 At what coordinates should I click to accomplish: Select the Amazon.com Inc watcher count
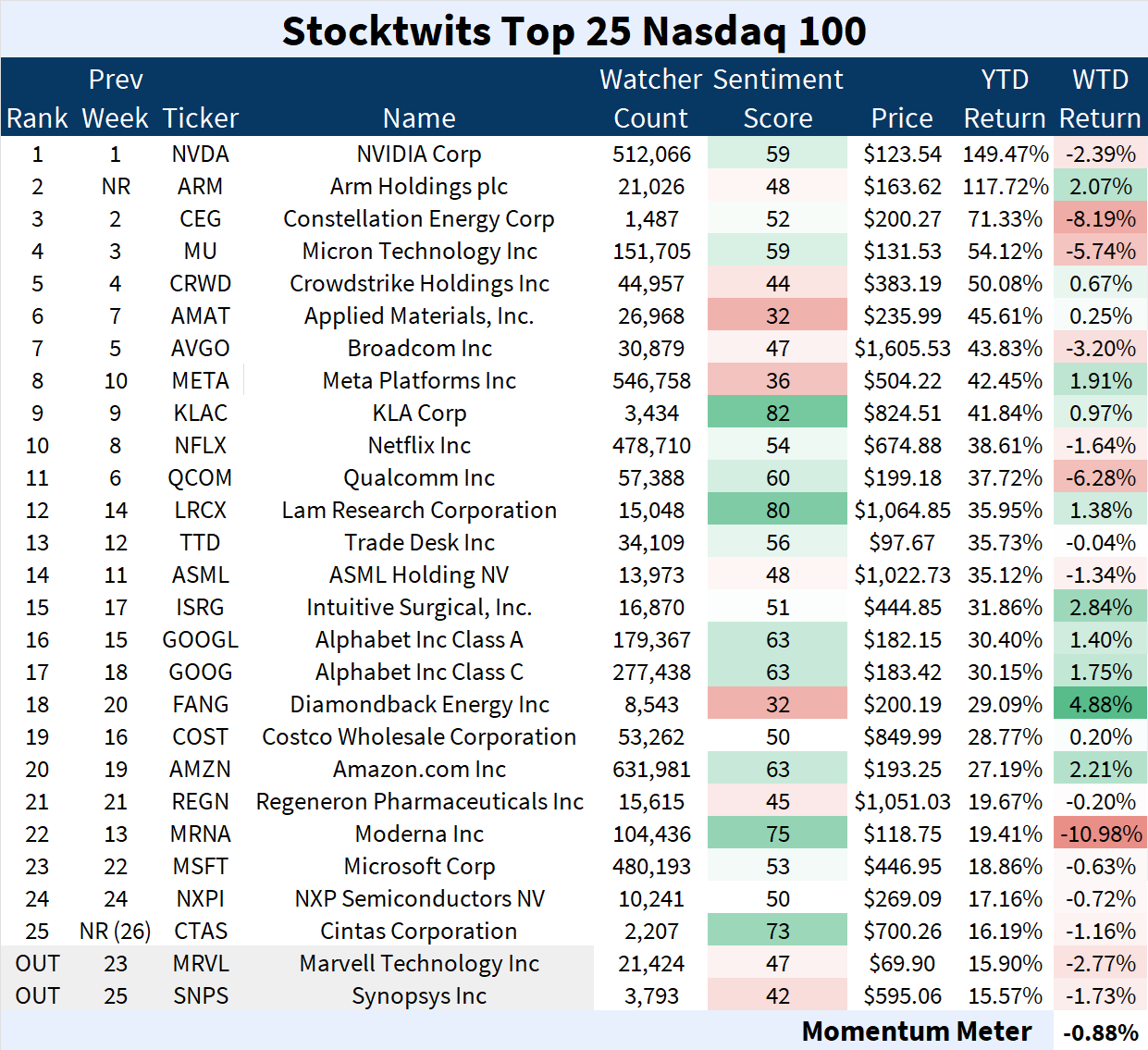pyautogui.click(x=651, y=770)
